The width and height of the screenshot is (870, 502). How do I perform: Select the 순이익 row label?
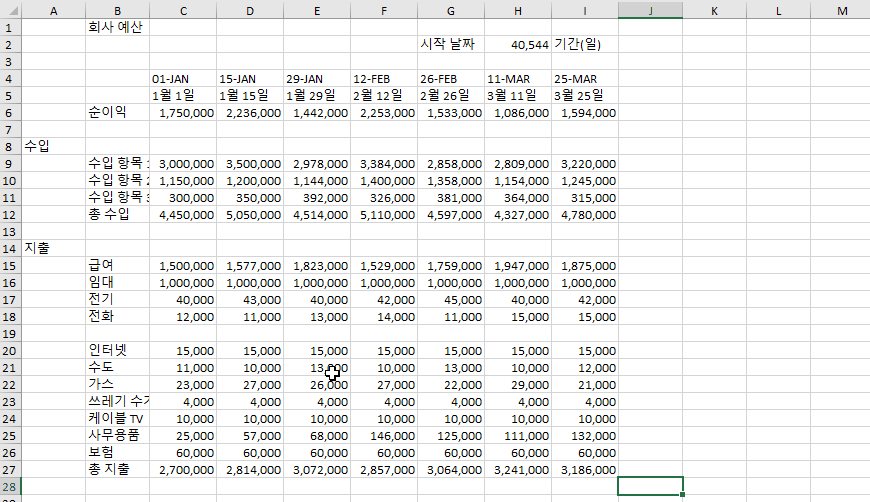click(x=117, y=113)
